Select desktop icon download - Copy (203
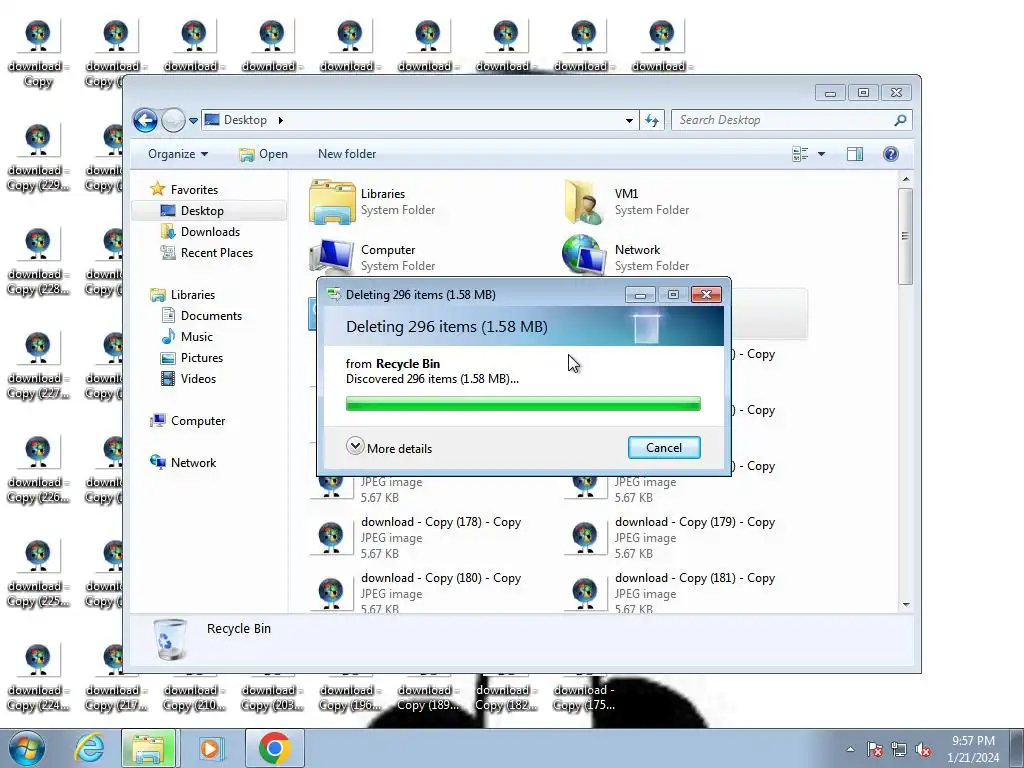Viewport: 1024px width, 768px height. 272,697
